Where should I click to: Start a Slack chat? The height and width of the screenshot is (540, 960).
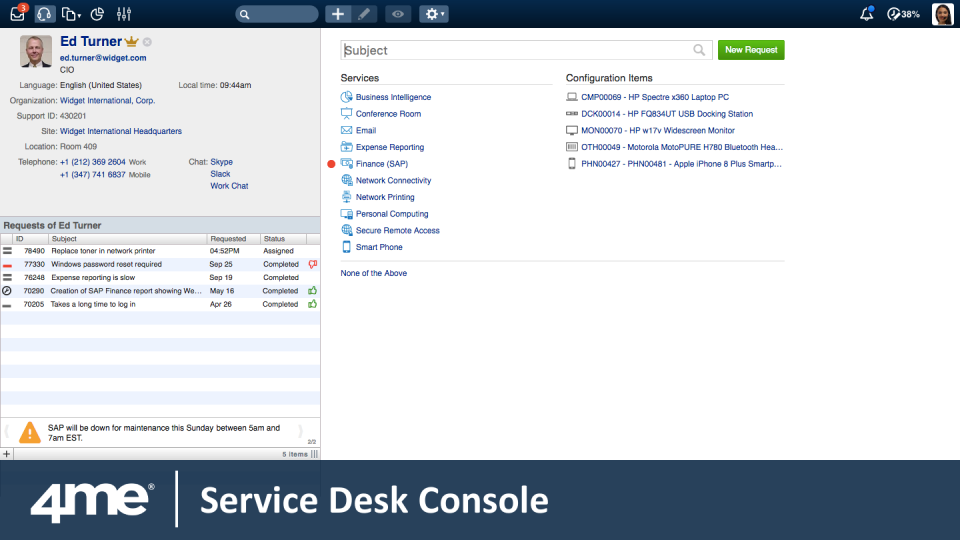point(220,174)
